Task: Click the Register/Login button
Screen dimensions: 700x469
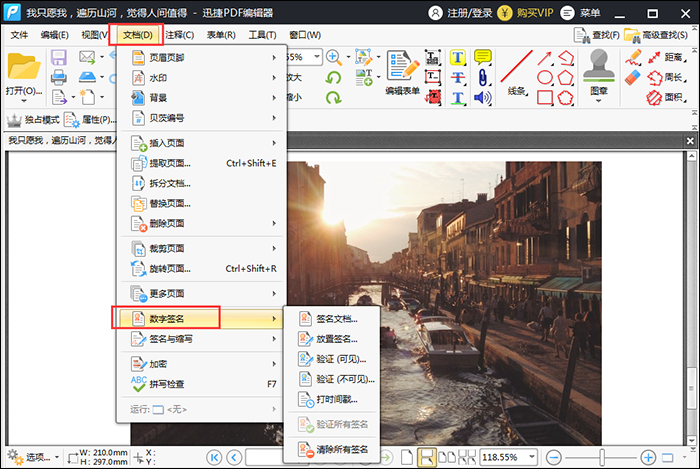Action: tap(460, 13)
